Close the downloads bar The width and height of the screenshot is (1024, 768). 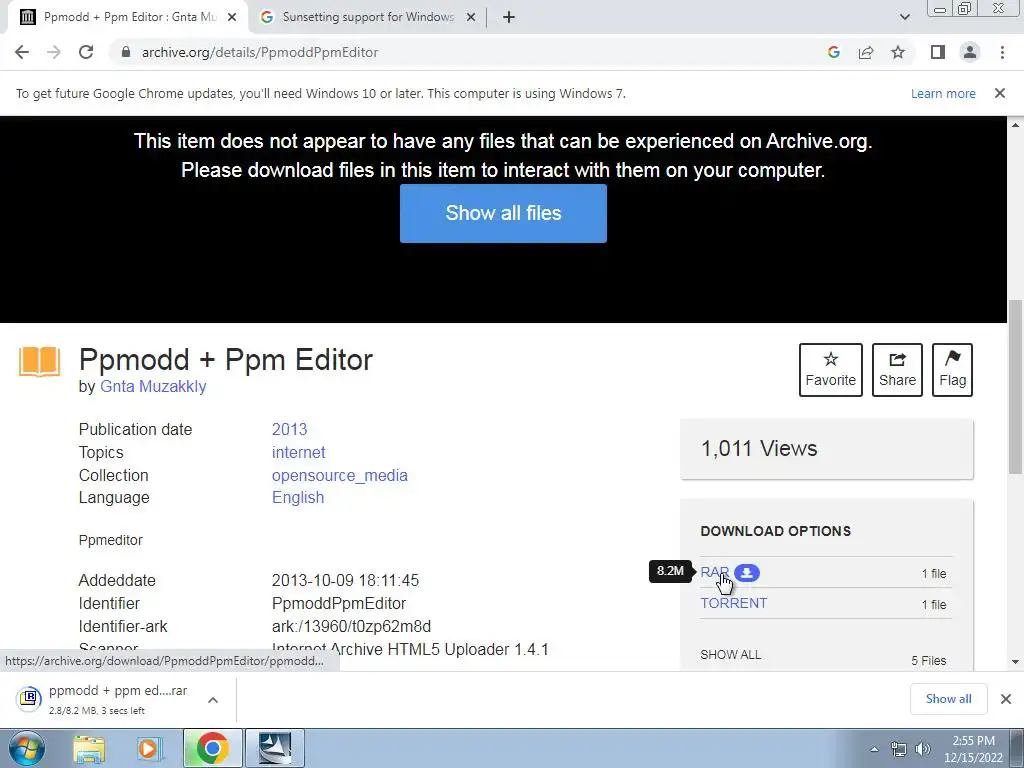1006,699
